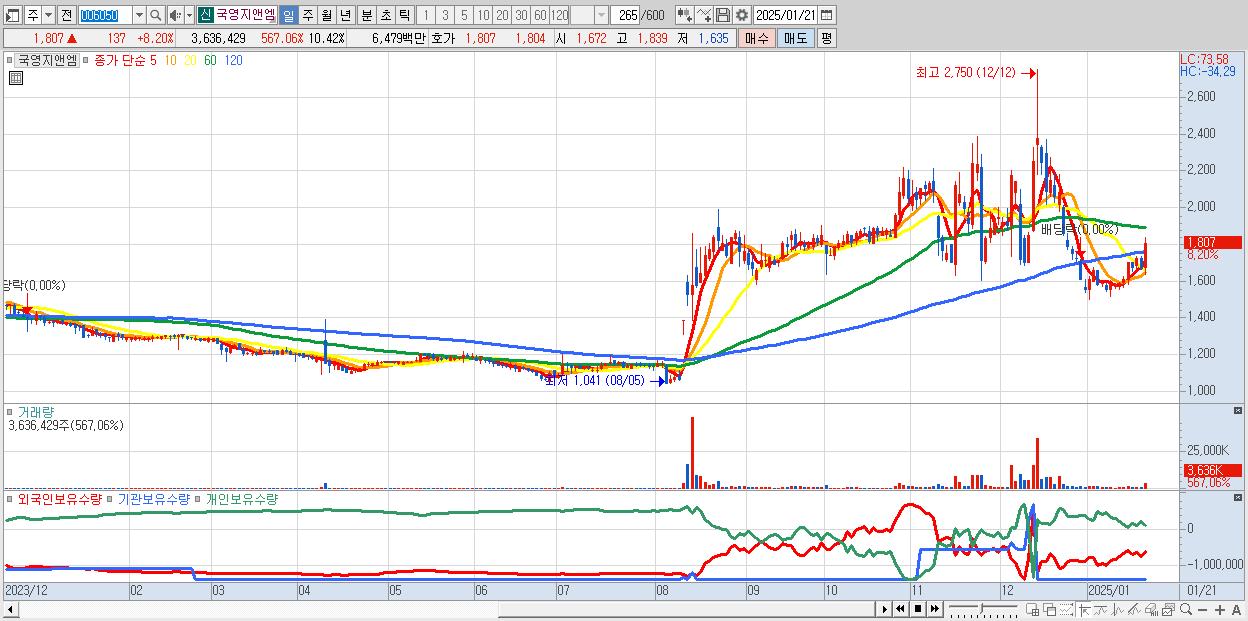Toggle the square beside 종가 단순 moving averages
Screen dimensions: 1248x621
tap(86, 60)
